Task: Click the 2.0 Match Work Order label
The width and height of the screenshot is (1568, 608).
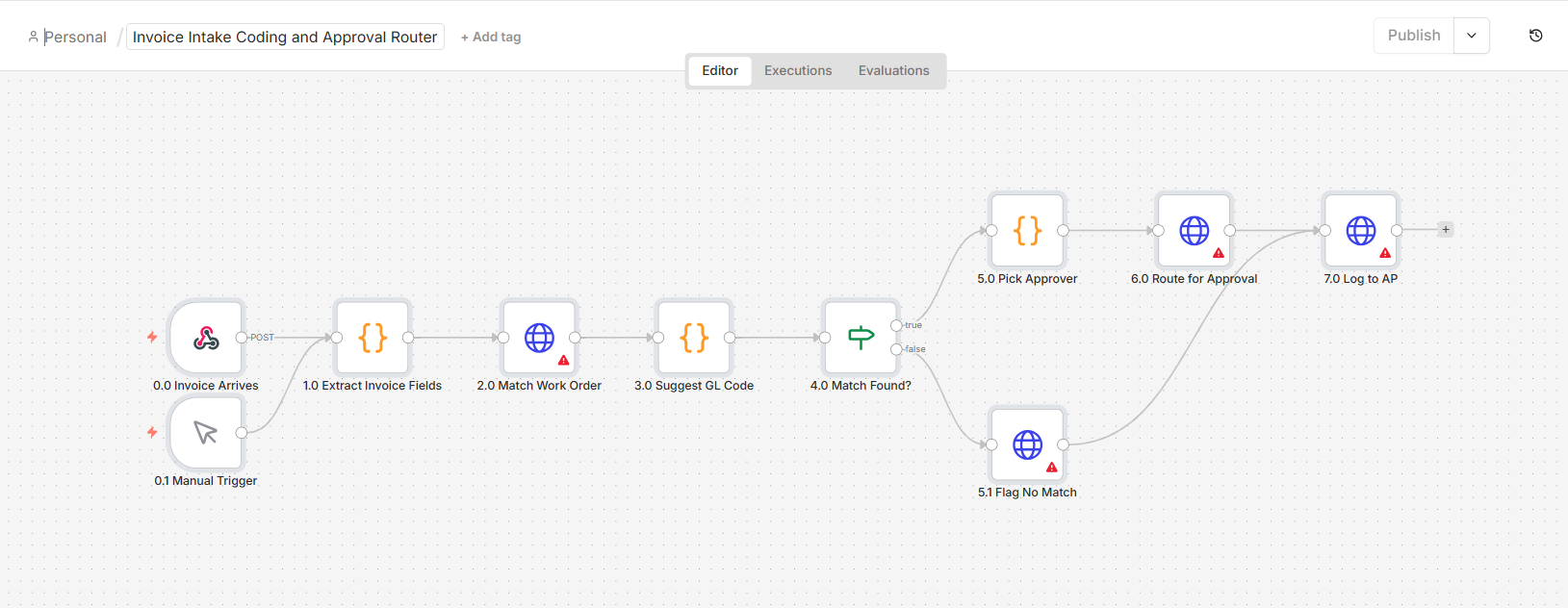Action: click(539, 386)
